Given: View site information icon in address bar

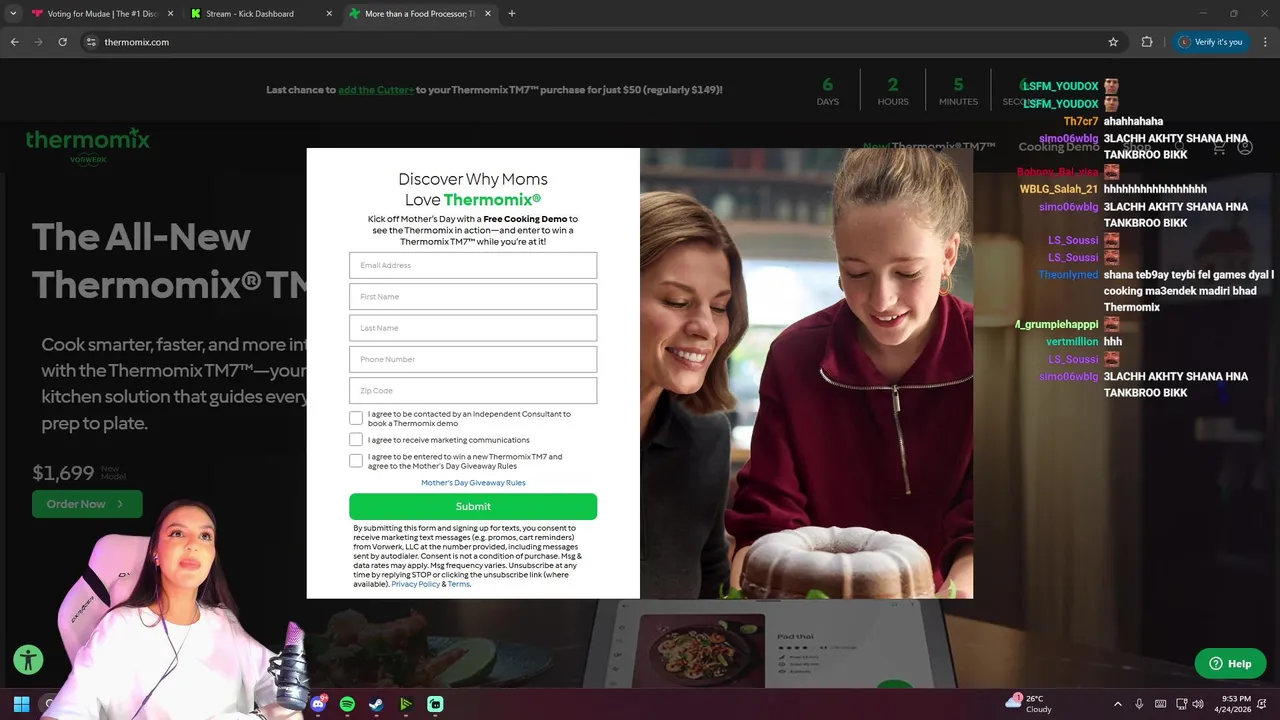Looking at the screenshot, I should point(91,42).
